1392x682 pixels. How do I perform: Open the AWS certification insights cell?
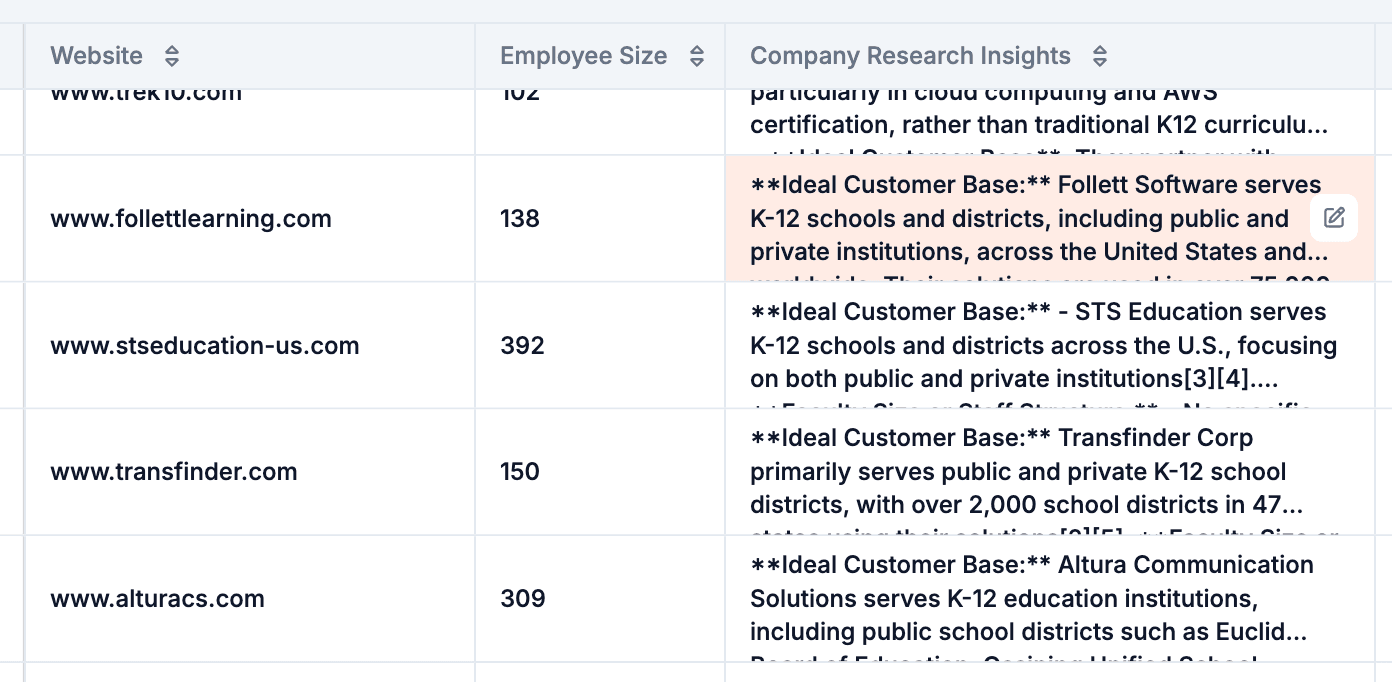(x=1050, y=122)
